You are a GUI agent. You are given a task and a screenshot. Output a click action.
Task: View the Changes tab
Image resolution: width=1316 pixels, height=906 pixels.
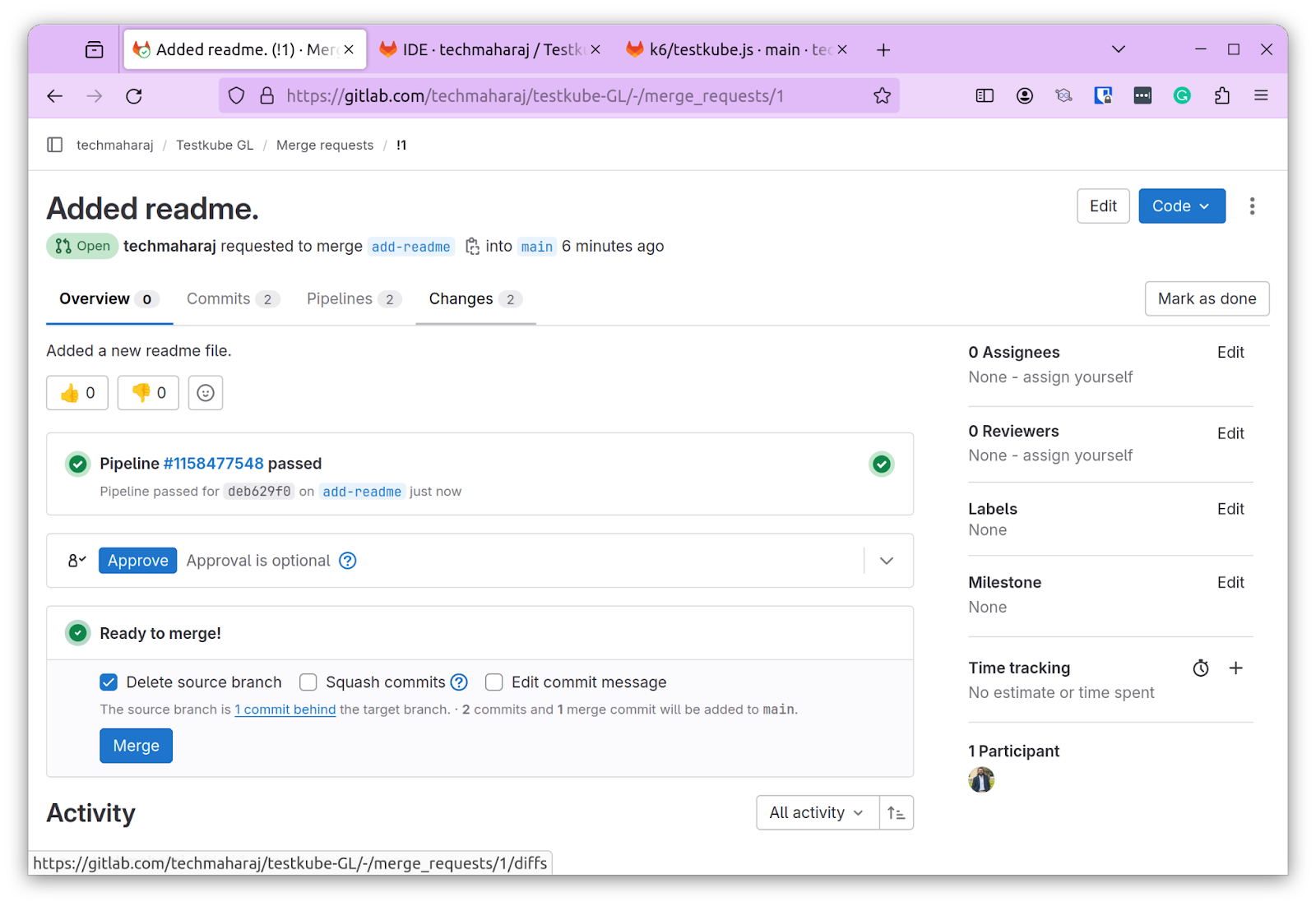(475, 299)
